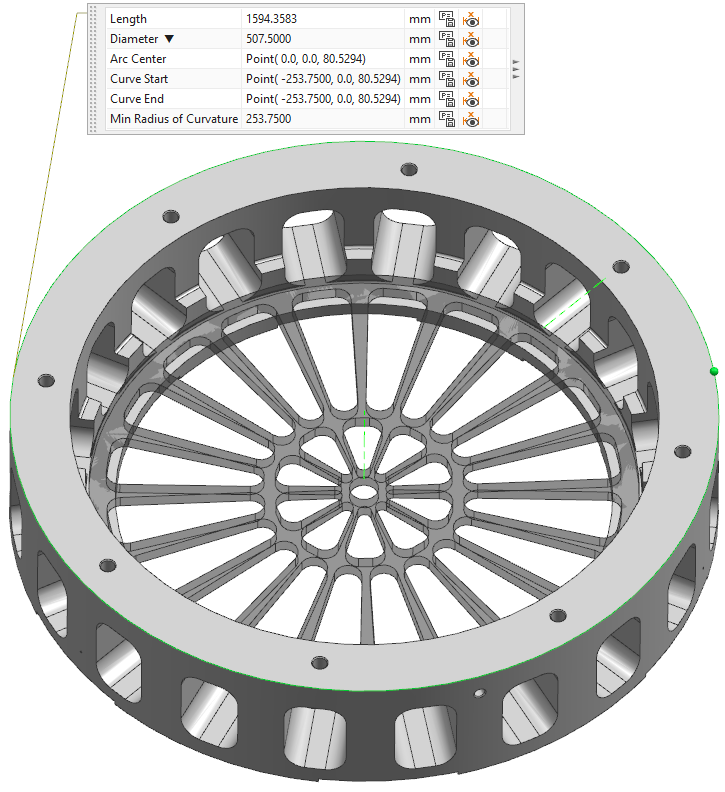This screenshot has width=725, height=792.
Task: Click the mm unit in Arc Center row
Action: click(420, 60)
